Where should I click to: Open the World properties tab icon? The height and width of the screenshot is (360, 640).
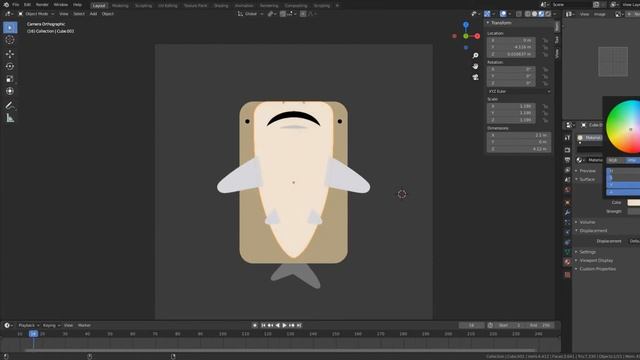567,190
